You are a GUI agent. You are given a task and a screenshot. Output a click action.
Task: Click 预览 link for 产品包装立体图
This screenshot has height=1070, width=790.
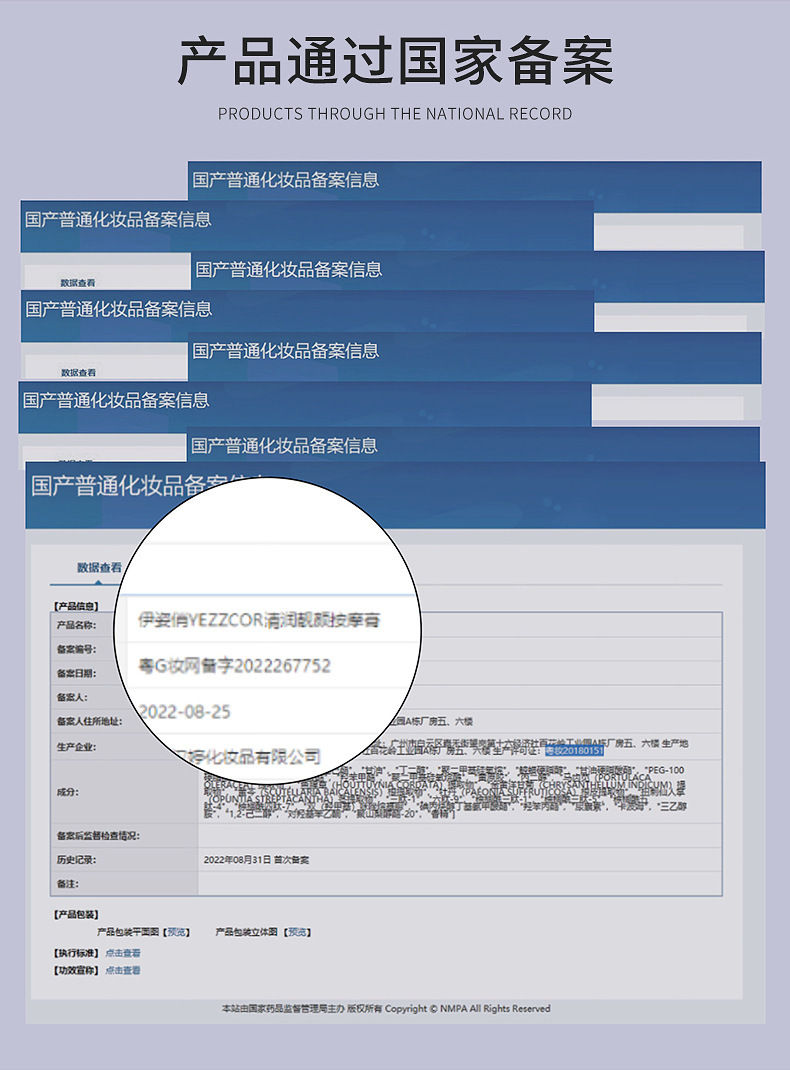(297, 932)
